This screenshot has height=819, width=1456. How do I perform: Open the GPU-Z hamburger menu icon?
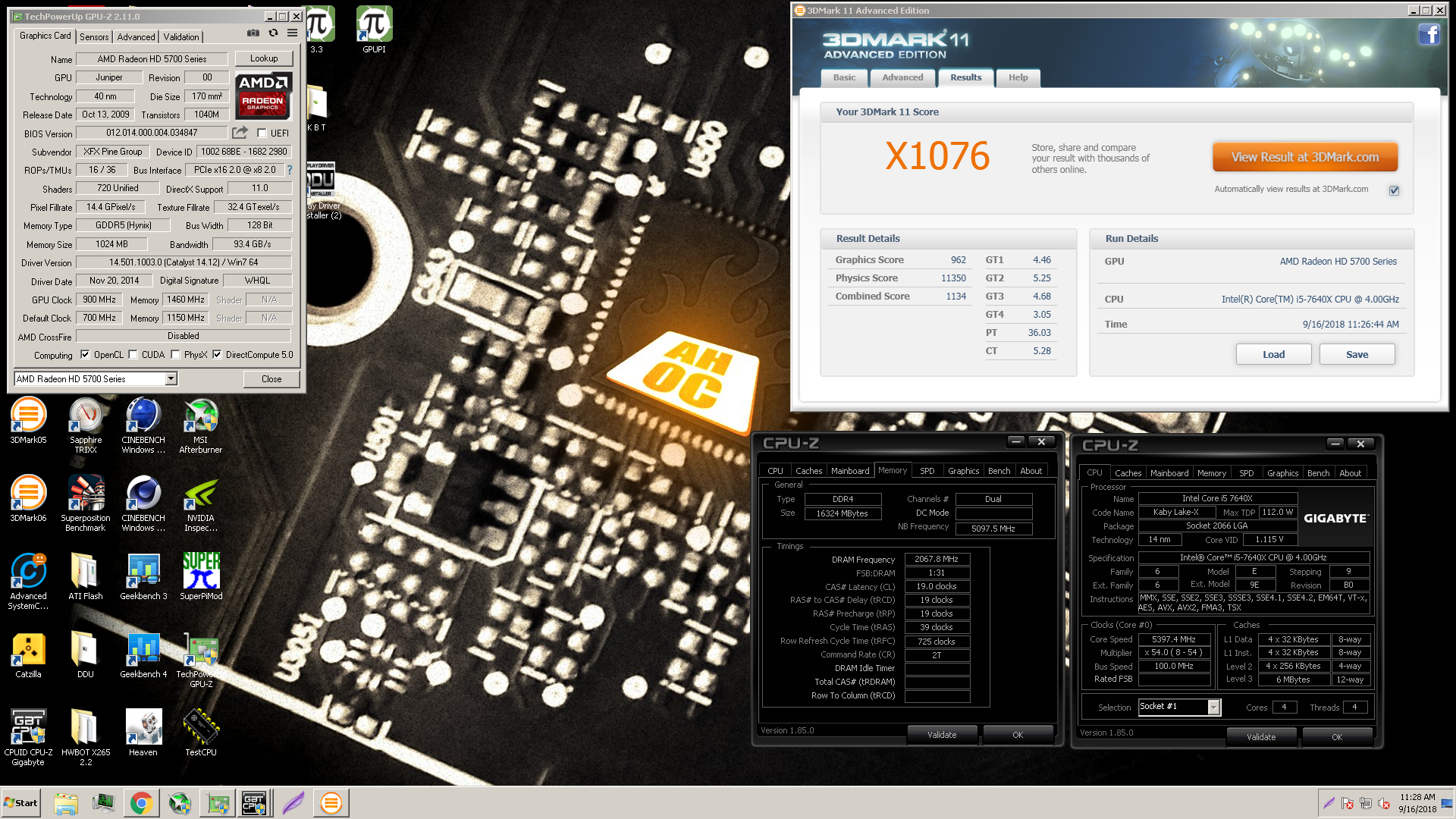292,33
